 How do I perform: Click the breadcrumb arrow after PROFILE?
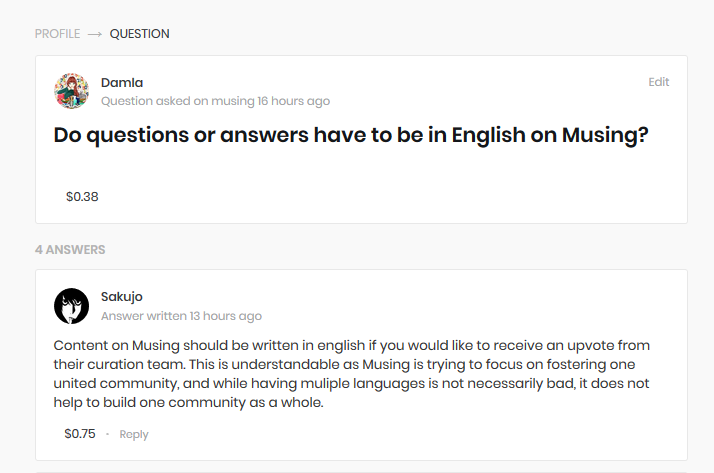(95, 34)
